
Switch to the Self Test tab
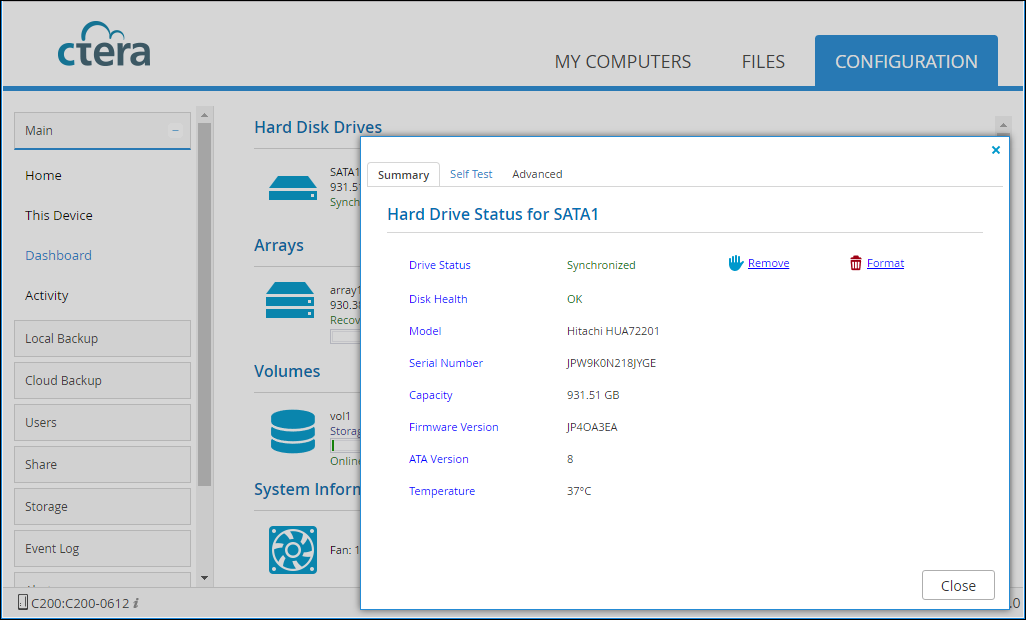[x=471, y=174]
